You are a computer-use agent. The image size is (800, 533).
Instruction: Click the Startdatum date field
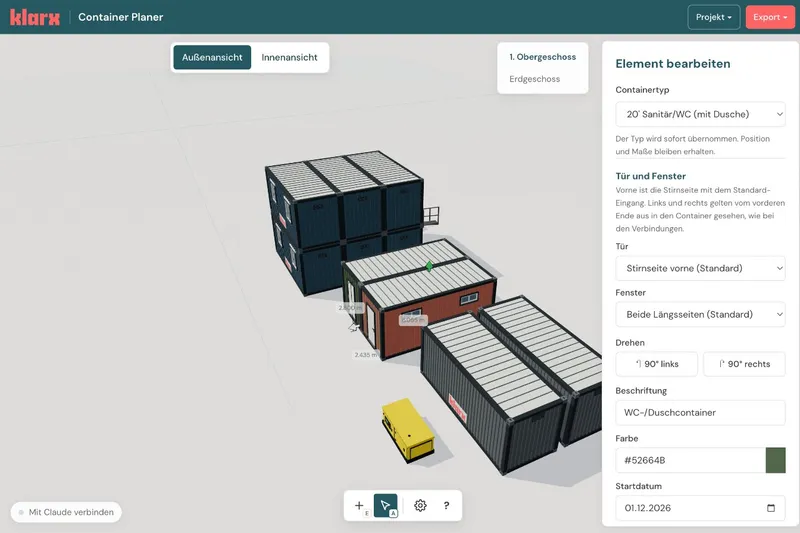point(701,508)
